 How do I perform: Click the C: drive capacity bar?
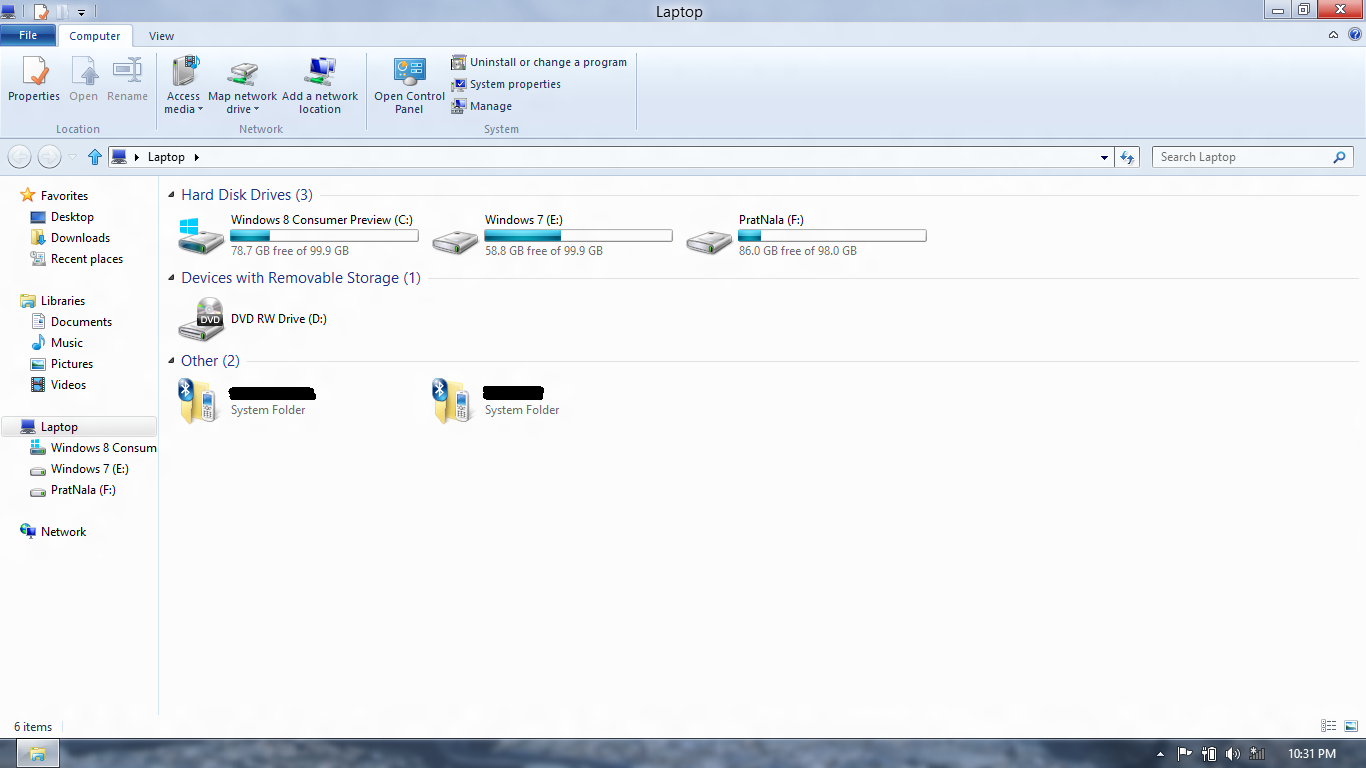coord(324,236)
